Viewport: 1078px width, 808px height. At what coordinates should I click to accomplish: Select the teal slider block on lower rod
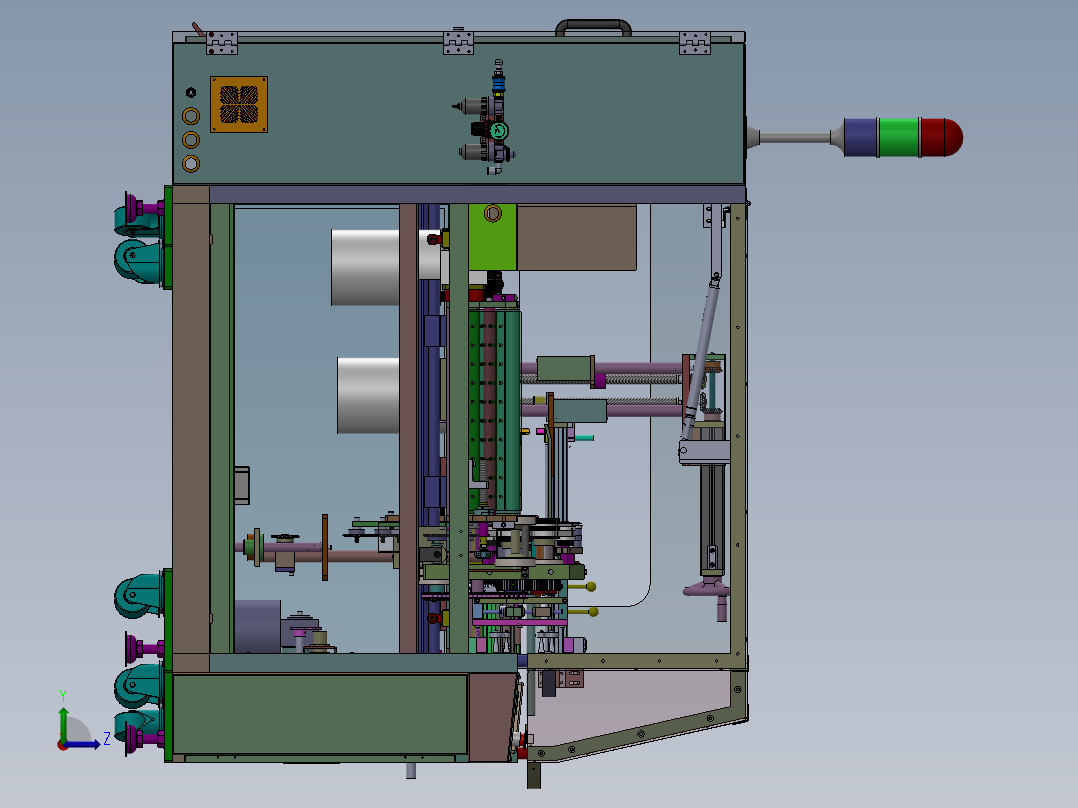tap(580, 411)
